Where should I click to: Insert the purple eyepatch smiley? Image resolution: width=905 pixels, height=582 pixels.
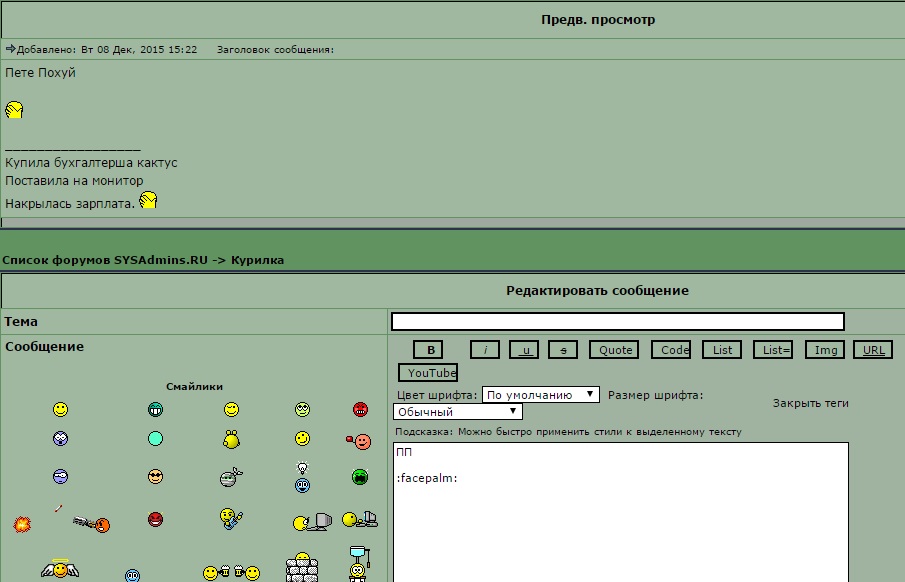61,476
